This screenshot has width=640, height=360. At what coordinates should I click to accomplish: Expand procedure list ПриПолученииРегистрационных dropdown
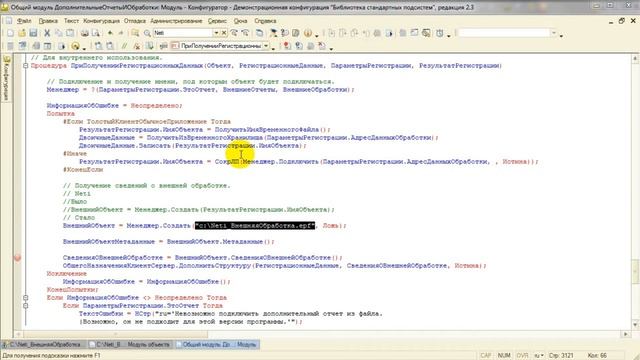(x=266, y=46)
